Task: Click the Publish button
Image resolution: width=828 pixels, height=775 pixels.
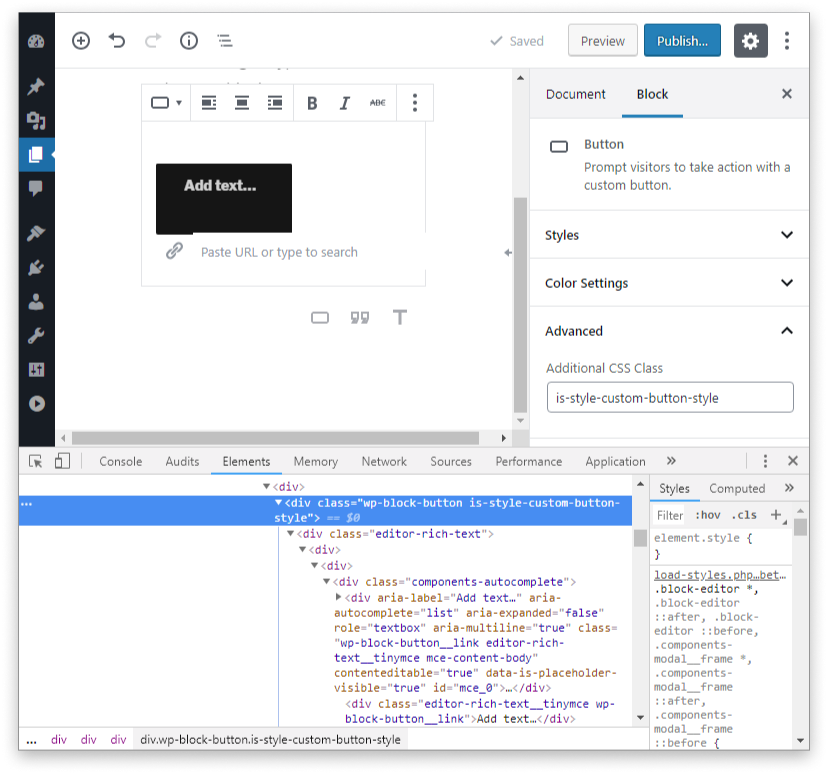Action: (682, 41)
